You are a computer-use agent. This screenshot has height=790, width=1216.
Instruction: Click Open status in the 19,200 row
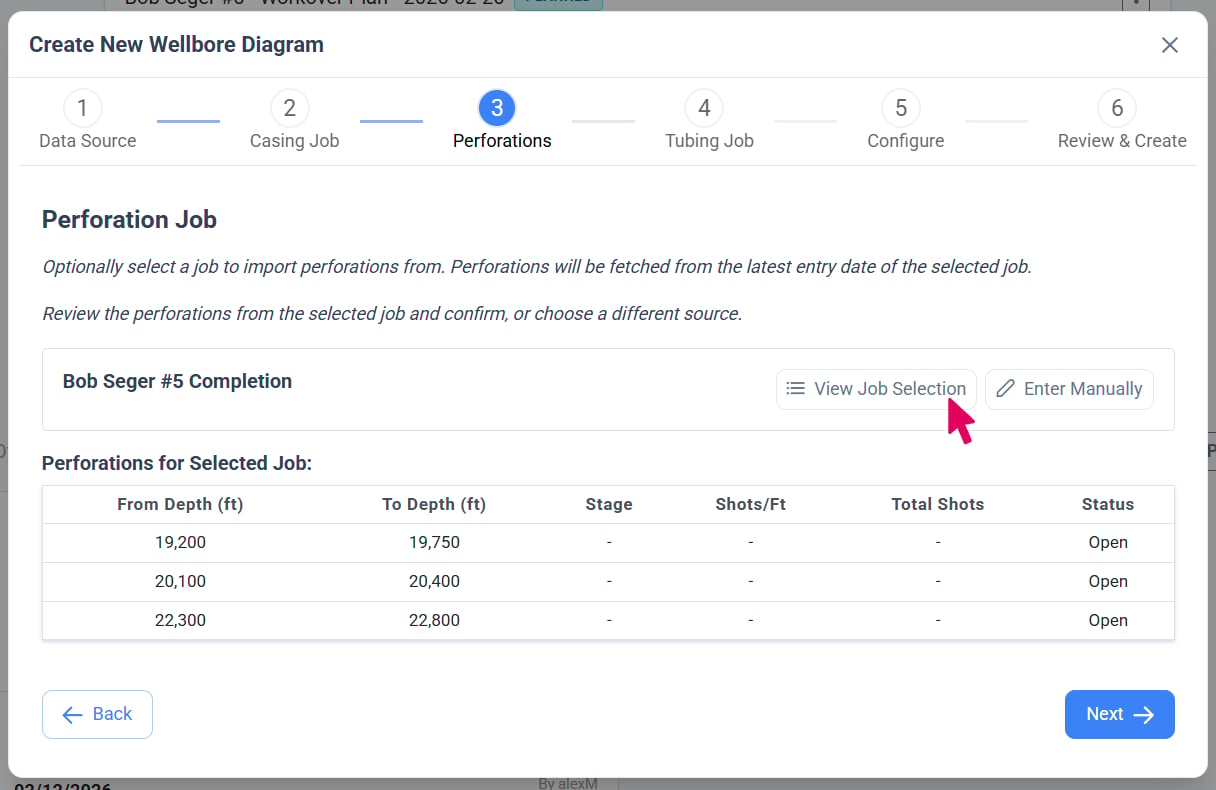[1108, 542]
